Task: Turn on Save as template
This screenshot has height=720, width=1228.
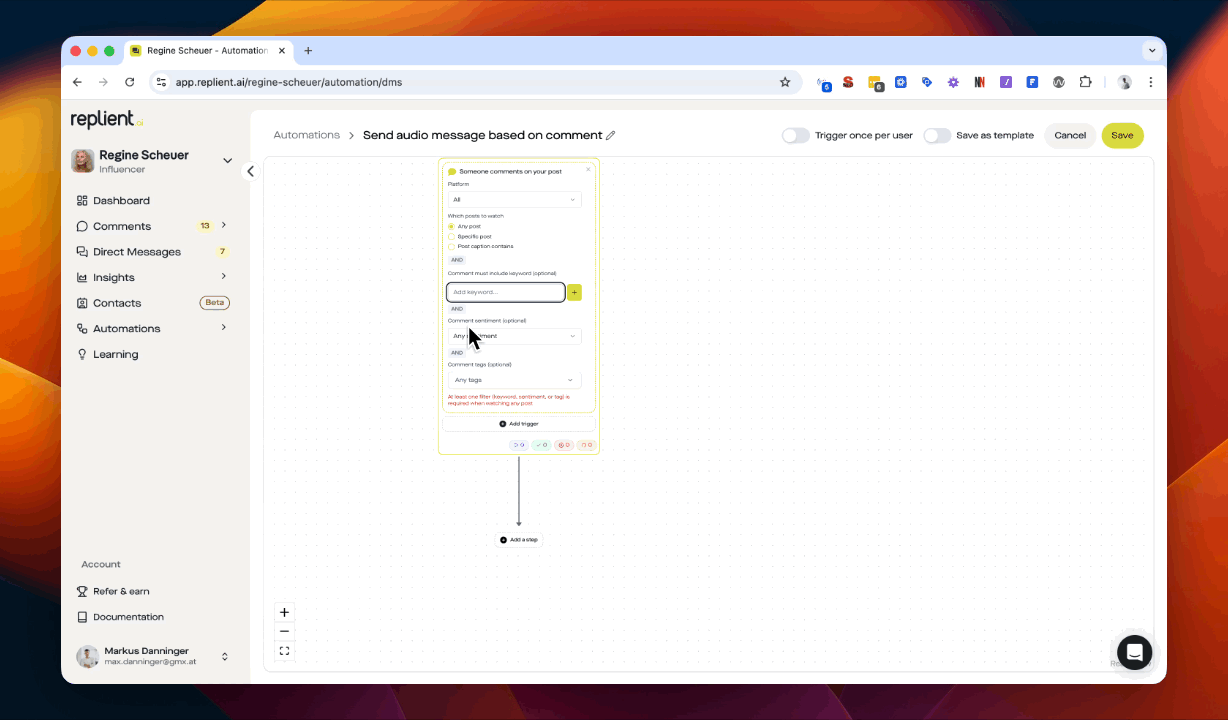Action: [936, 135]
